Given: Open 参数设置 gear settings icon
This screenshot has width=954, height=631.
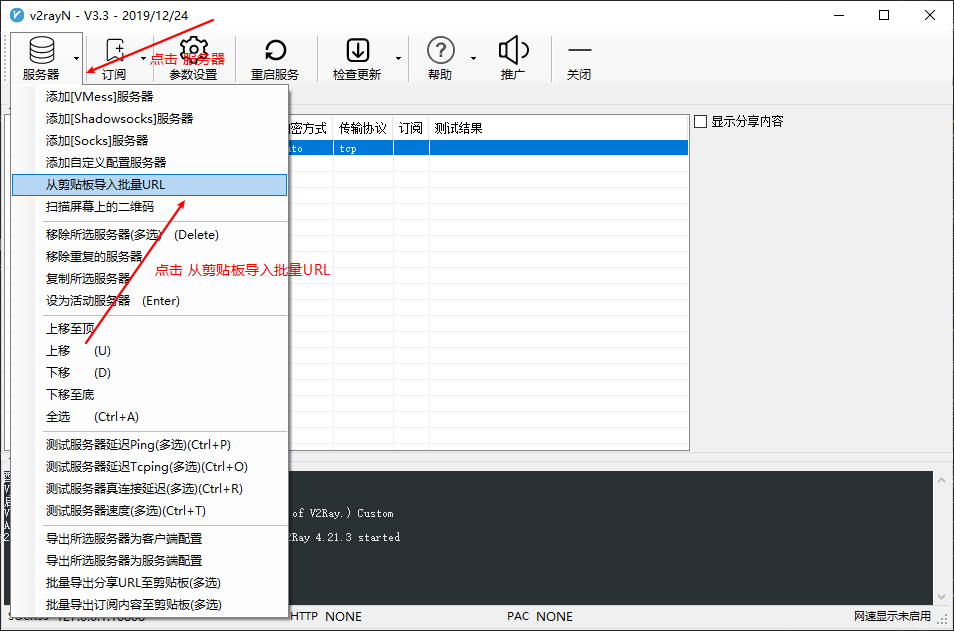Looking at the screenshot, I should tap(193, 50).
